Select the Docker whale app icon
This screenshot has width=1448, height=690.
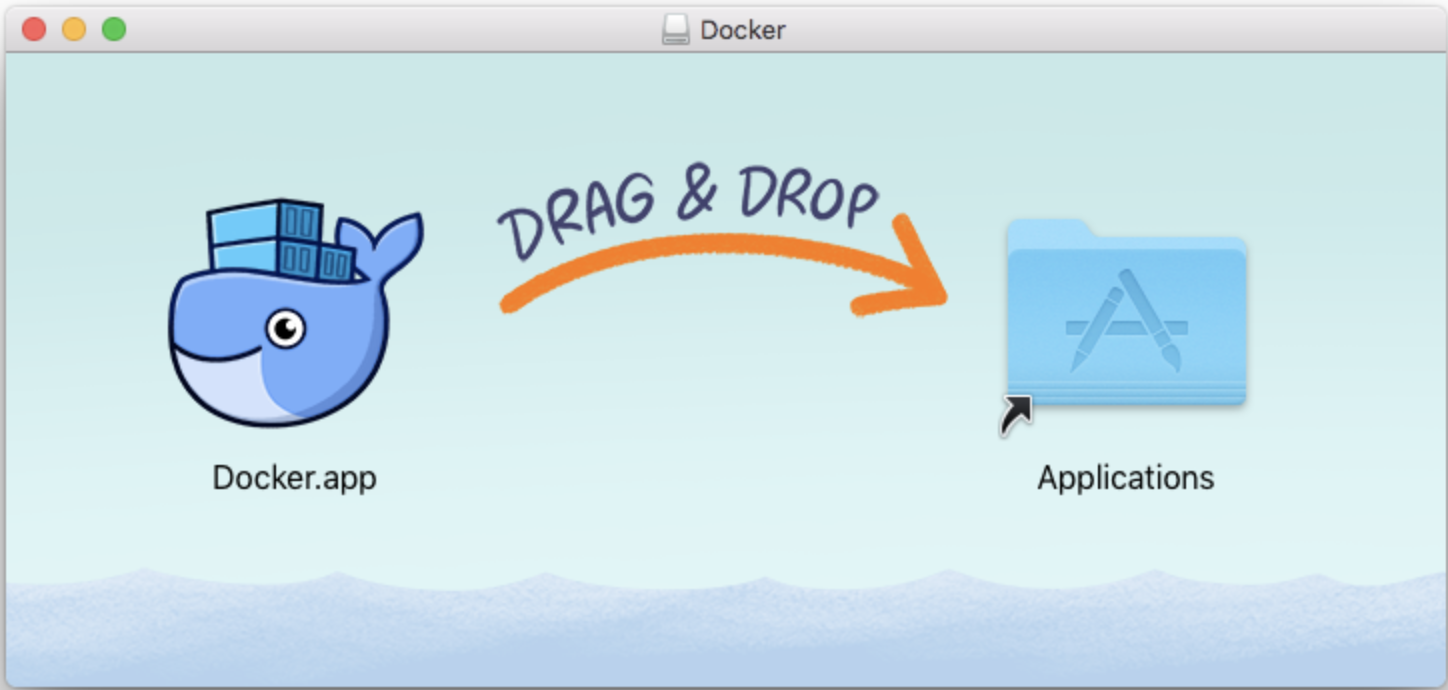tap(295, 312)
